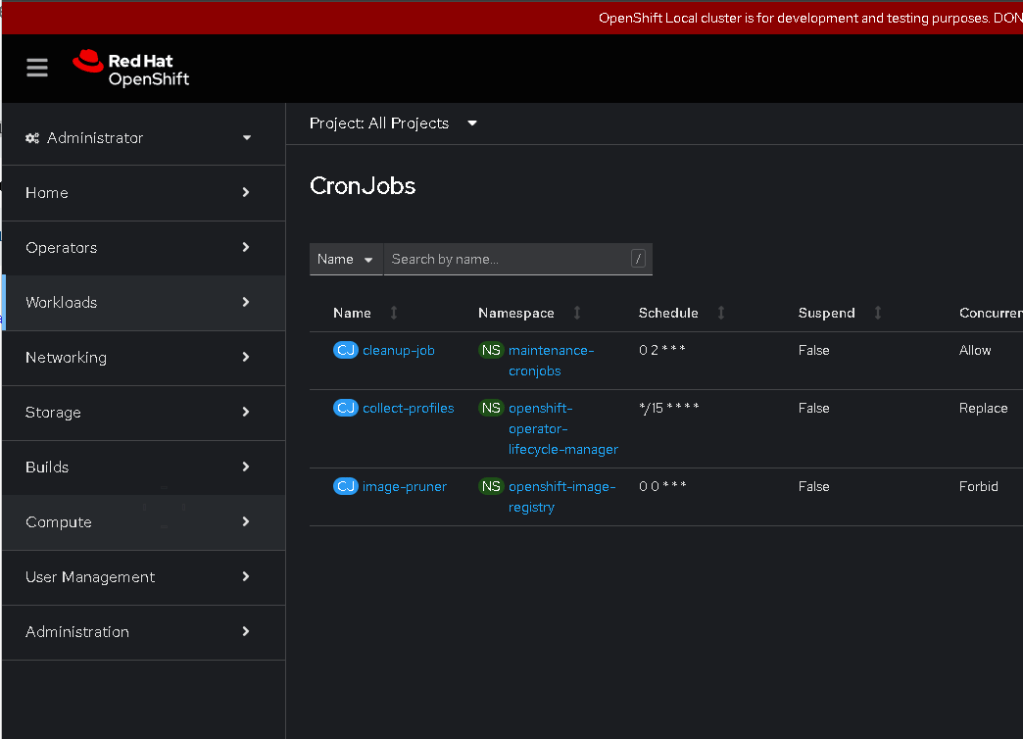Click the CJ badge beside cleanup-job
This screenshot has width=1023, height=739.
tap(346, 350)
